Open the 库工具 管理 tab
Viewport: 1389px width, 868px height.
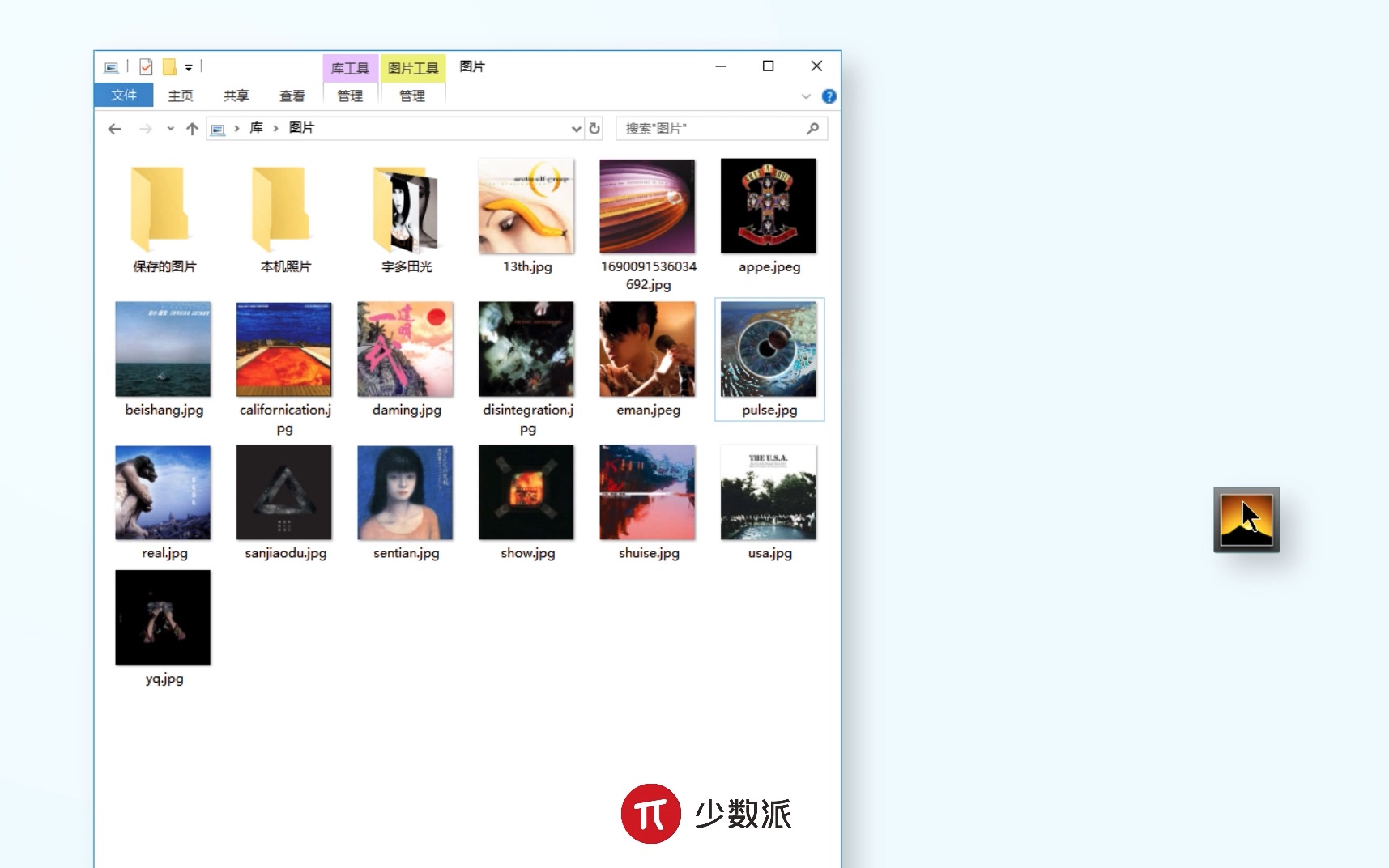coord(350,96)
